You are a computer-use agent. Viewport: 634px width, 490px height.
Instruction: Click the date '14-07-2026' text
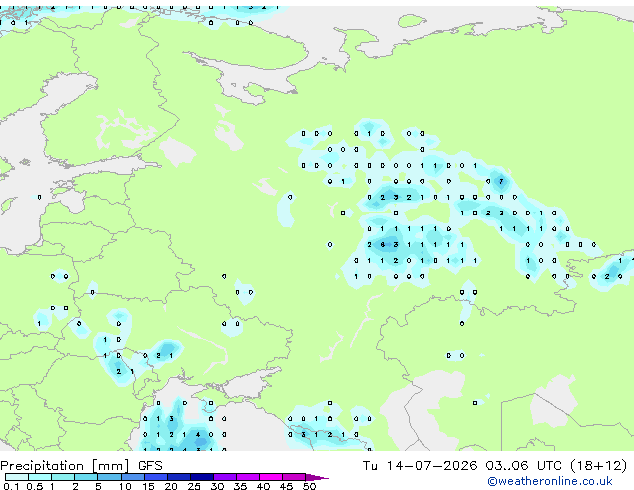click(431, 466)
